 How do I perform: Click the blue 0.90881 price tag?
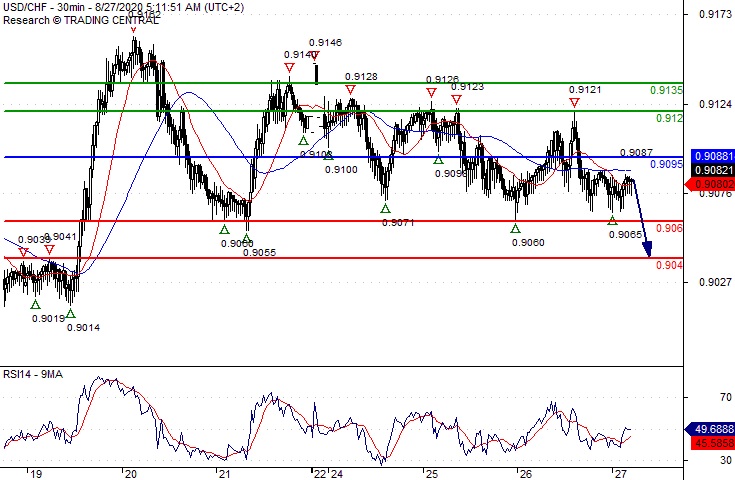713,156
